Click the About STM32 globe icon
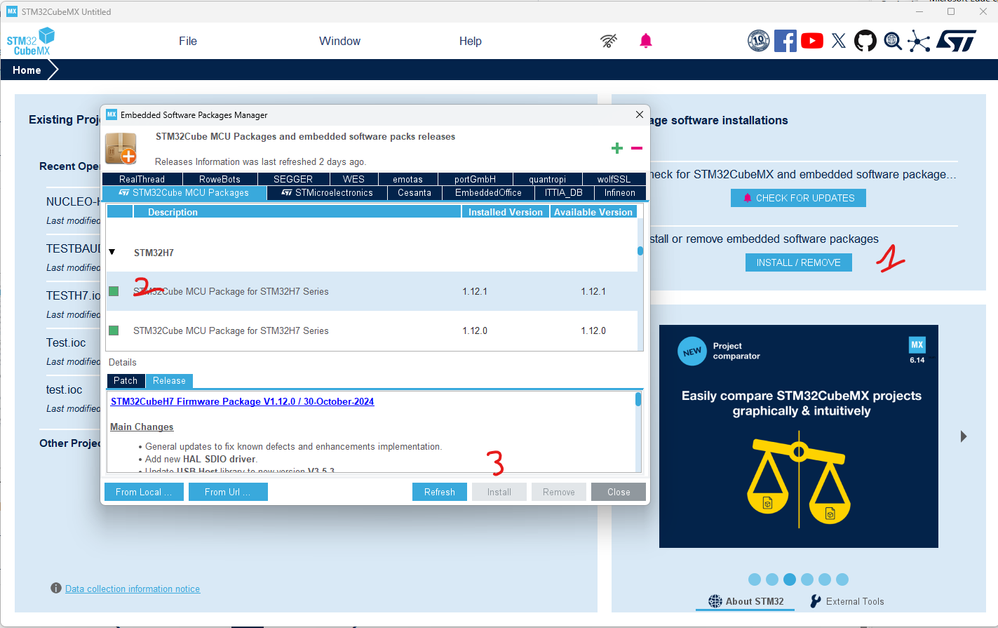The height and width of the screenshot is (628, 998). [x=715, y=601]
